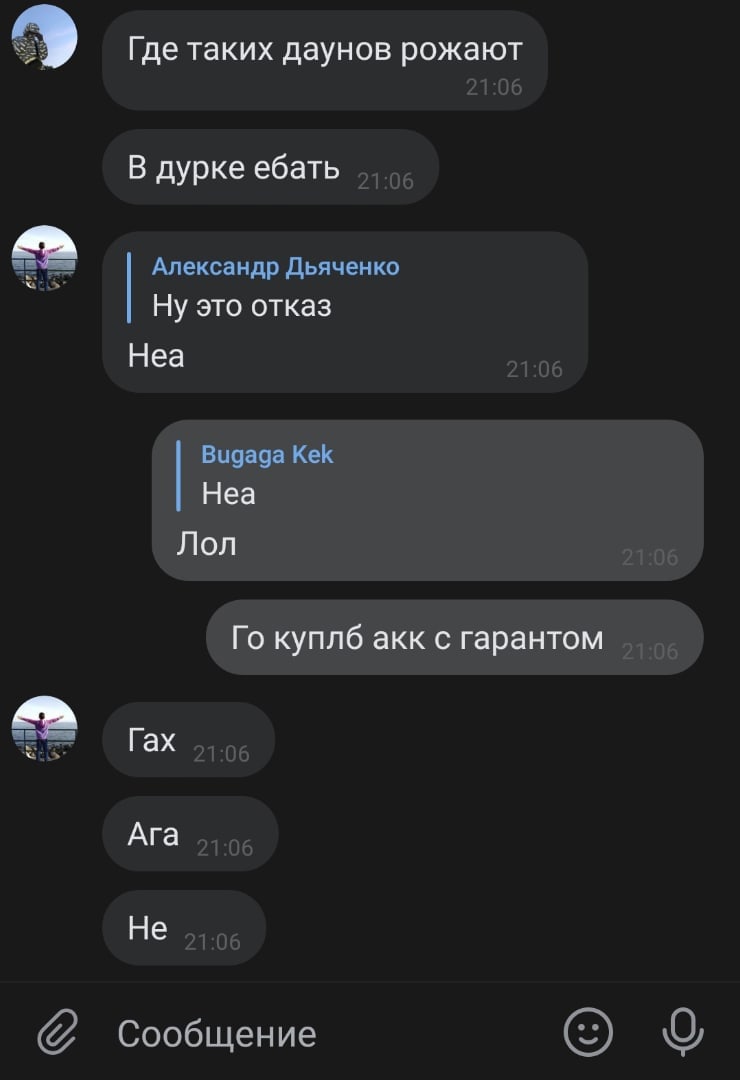Jump to quoted message from Александр Дьяченко
Screen dimensions: 740x1080
[276, 287]
